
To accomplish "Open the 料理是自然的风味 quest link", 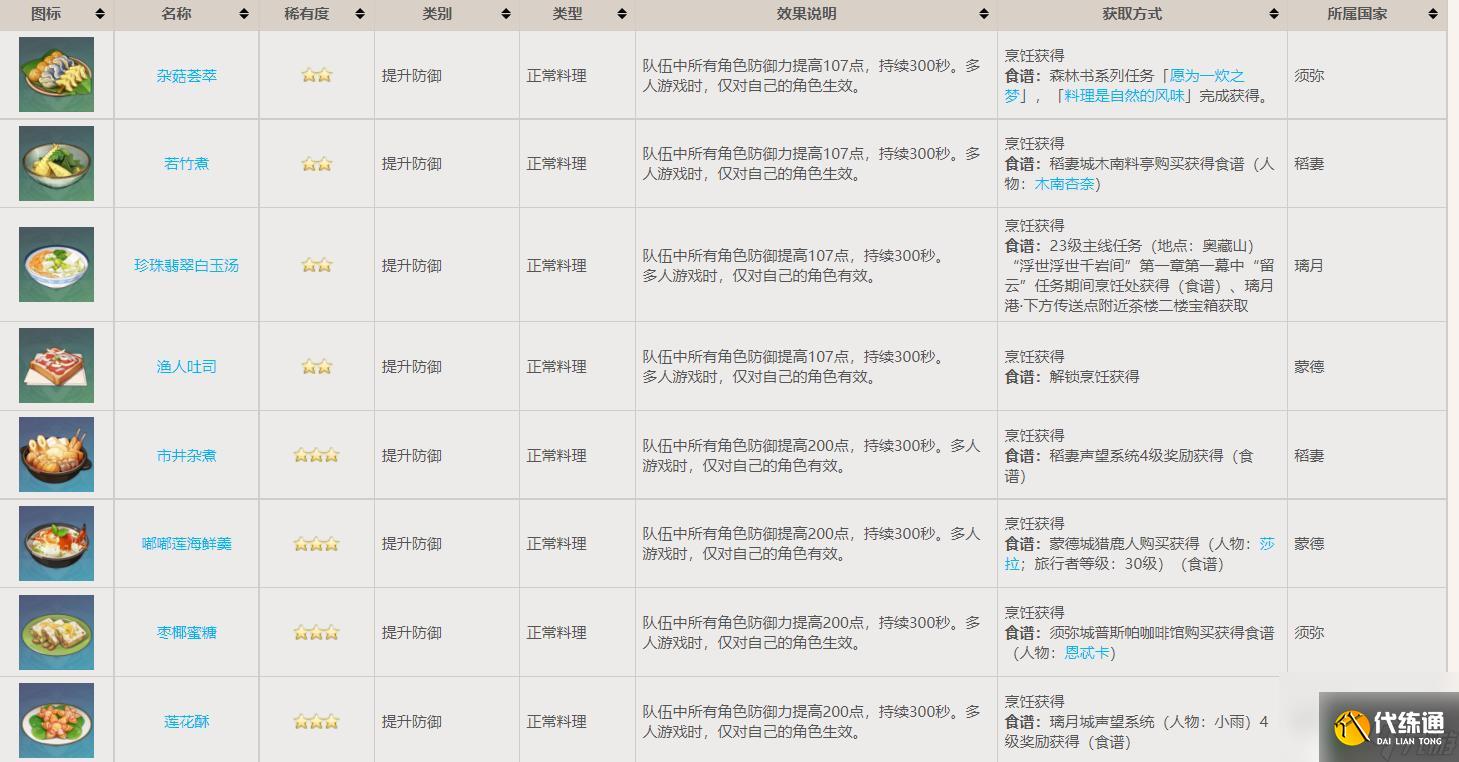I will point(1124,96).
